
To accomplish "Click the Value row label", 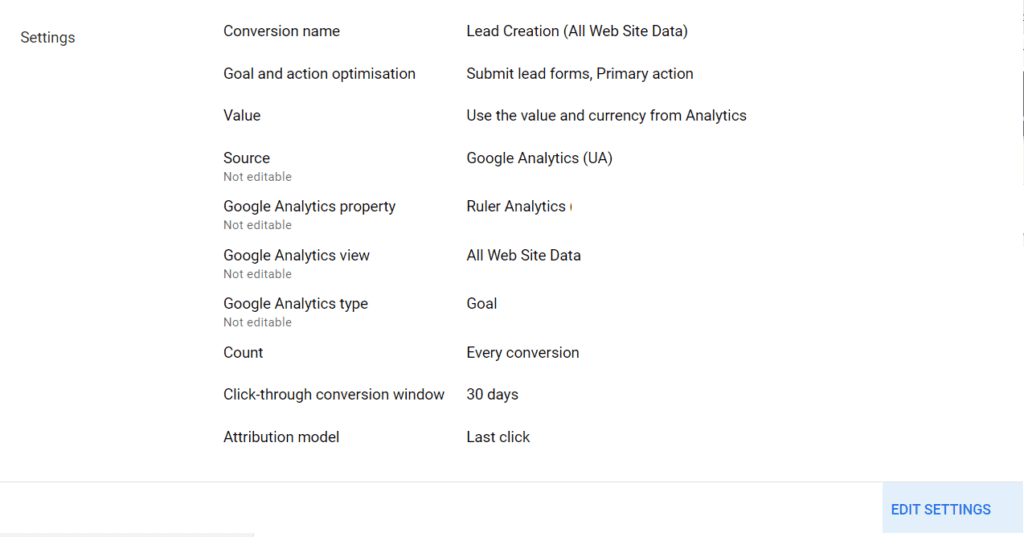I will [x=242, y=115].
